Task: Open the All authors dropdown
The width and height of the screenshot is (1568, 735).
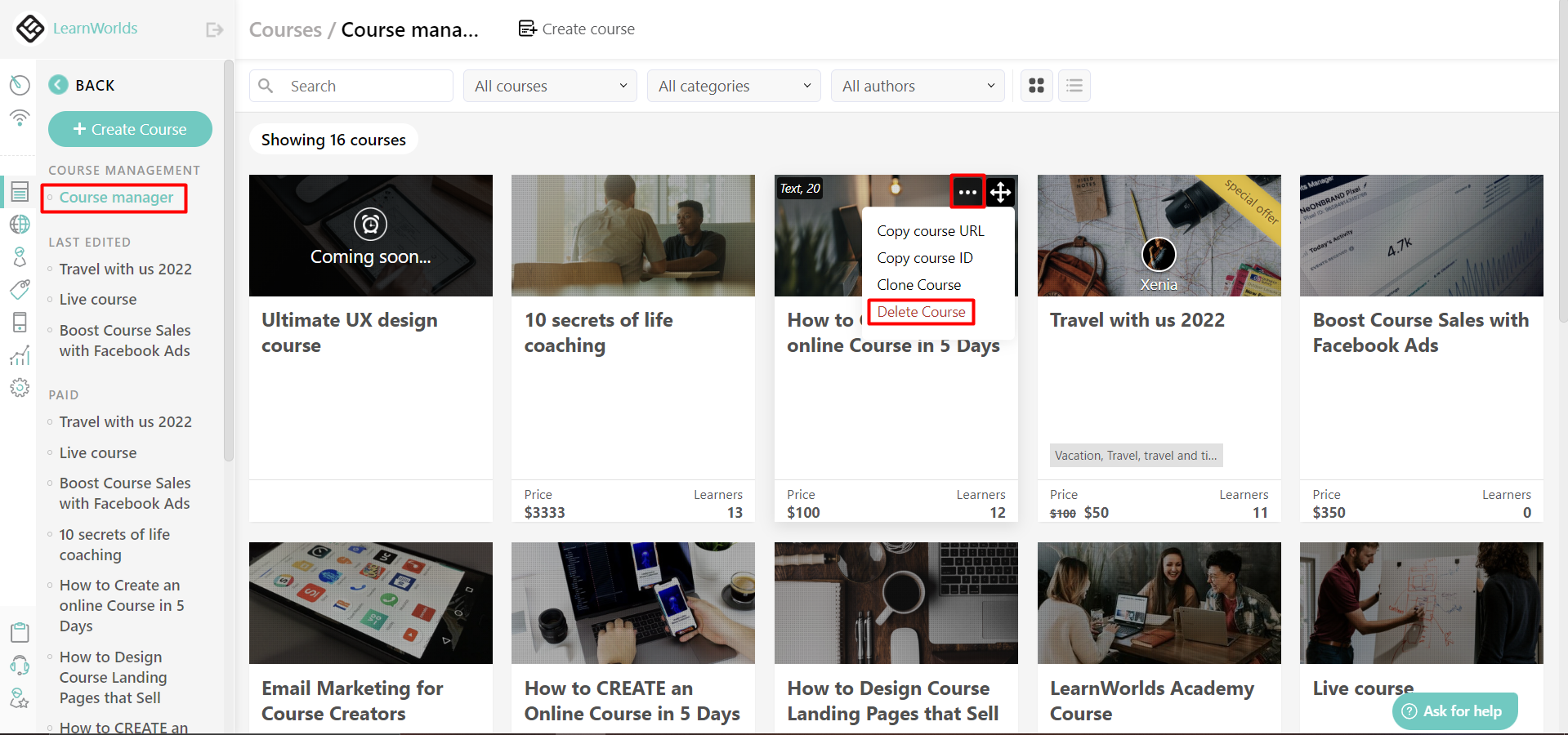Action: point(917,85)
